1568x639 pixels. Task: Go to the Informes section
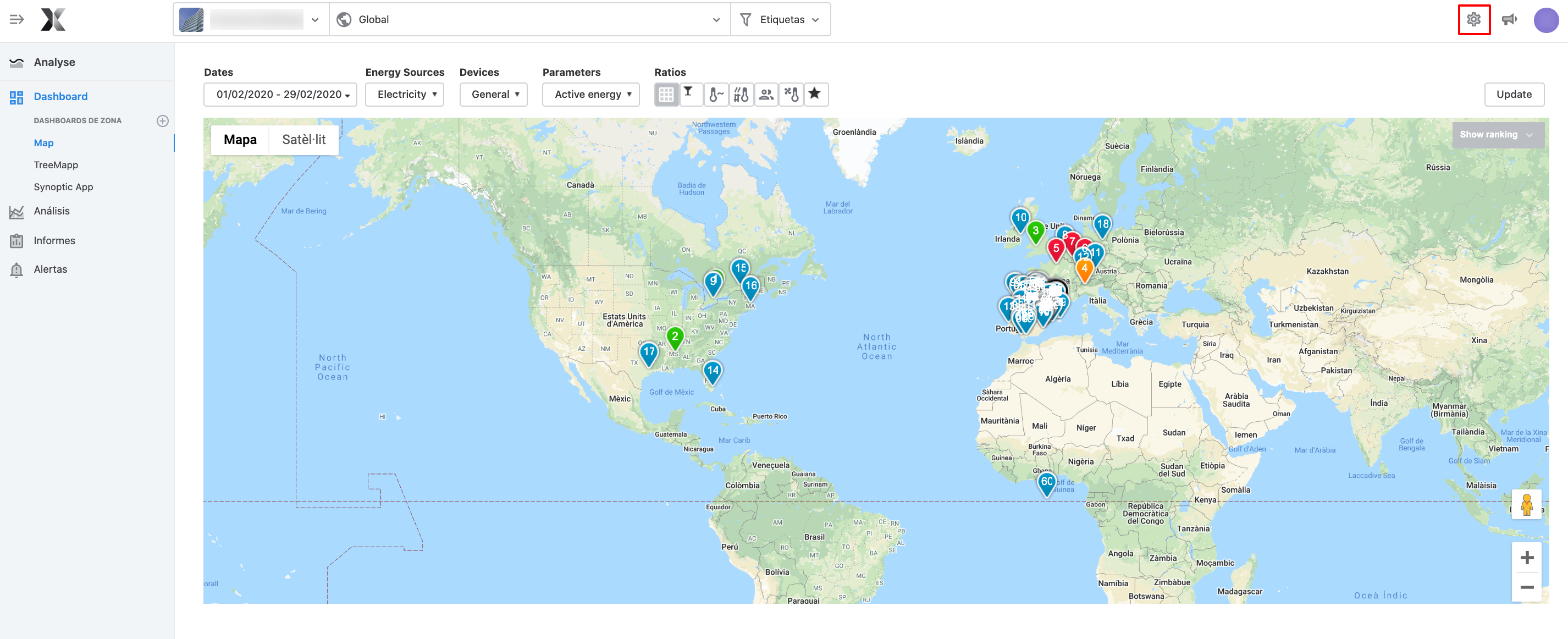point(54,240)
